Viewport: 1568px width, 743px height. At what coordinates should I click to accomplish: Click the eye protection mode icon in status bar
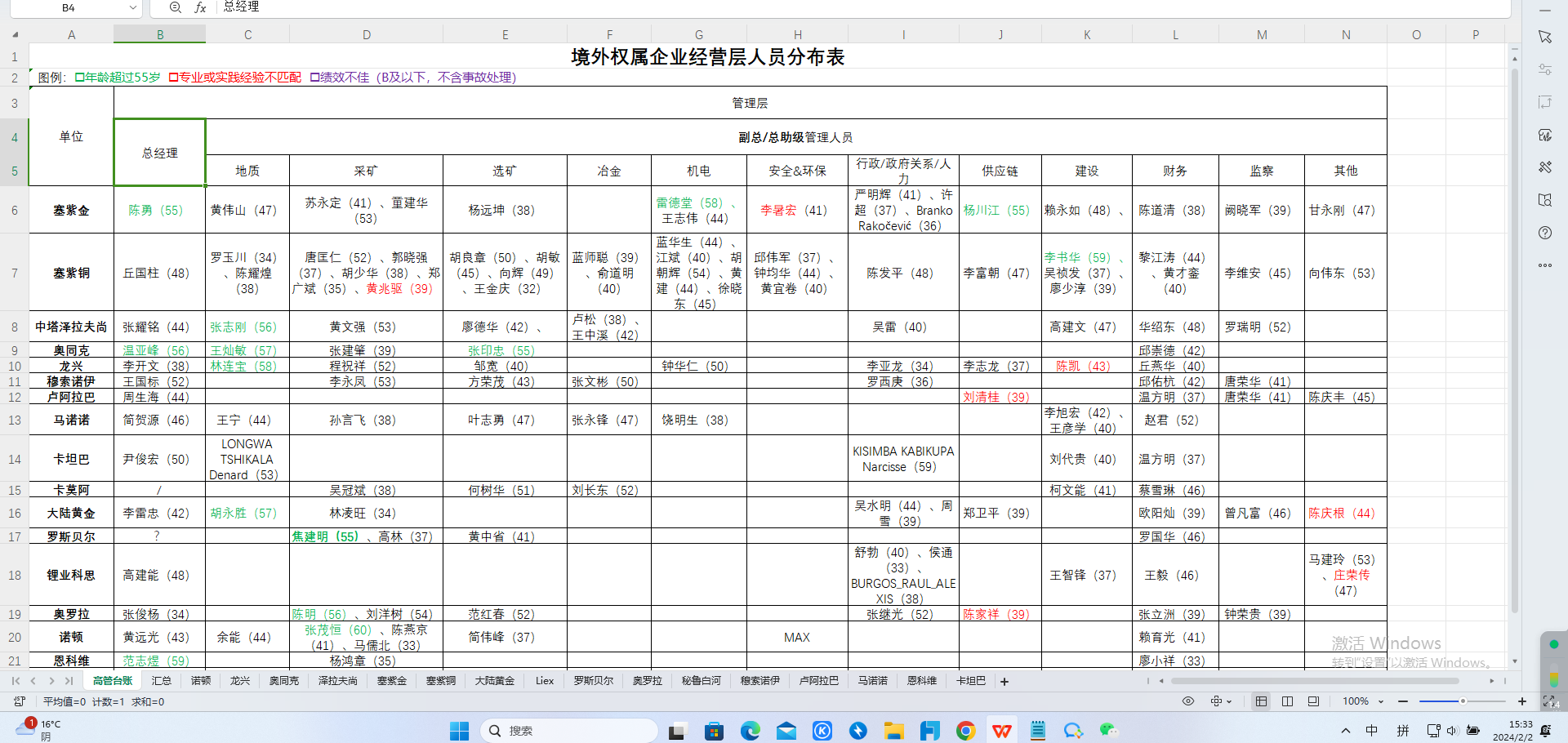(x=1188, y=701)
